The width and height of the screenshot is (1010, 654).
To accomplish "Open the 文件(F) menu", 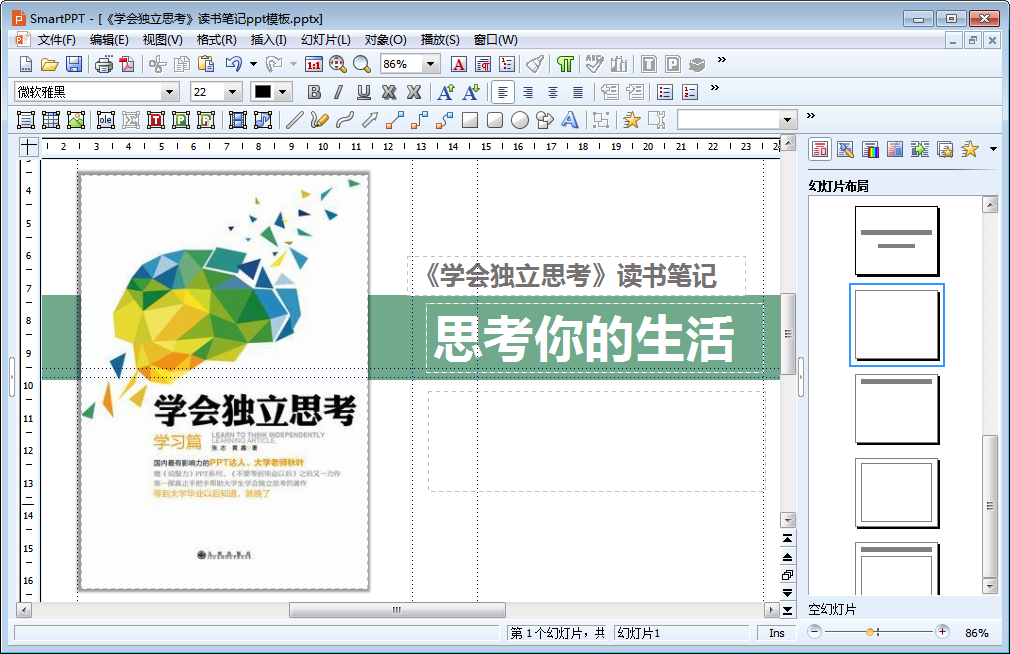I will (57, 40).
